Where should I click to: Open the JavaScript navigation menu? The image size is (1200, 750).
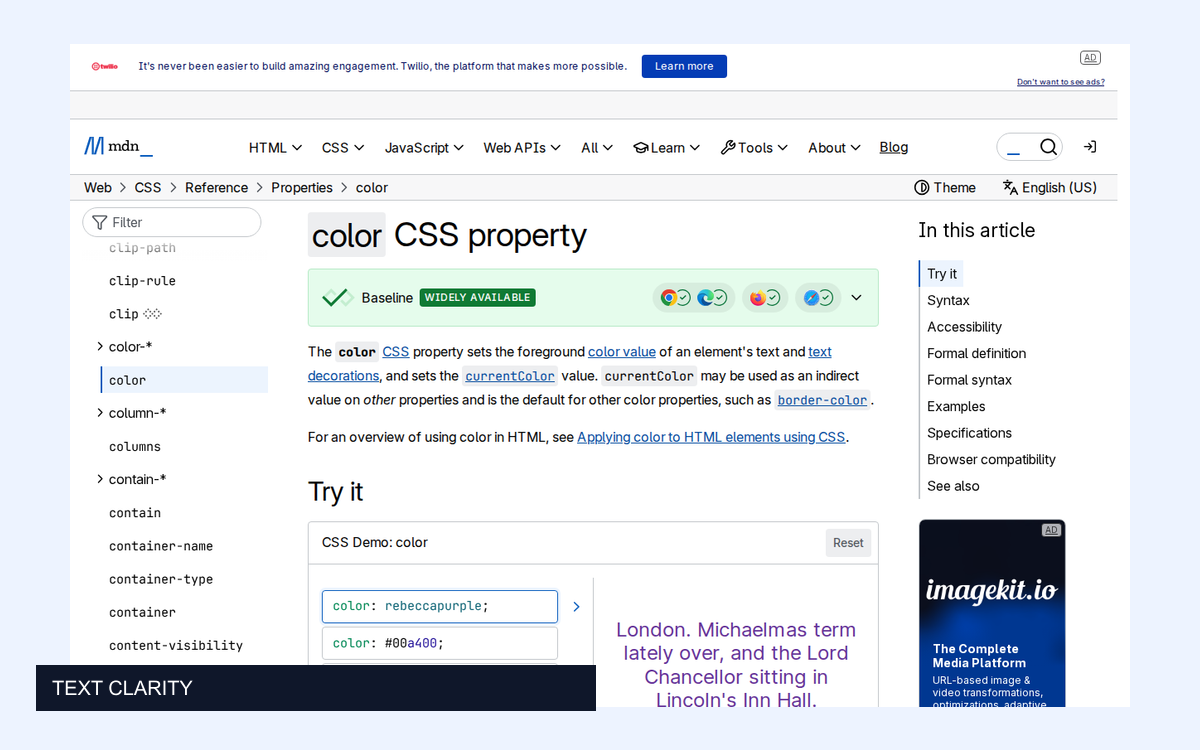click(x=424, y=148)
